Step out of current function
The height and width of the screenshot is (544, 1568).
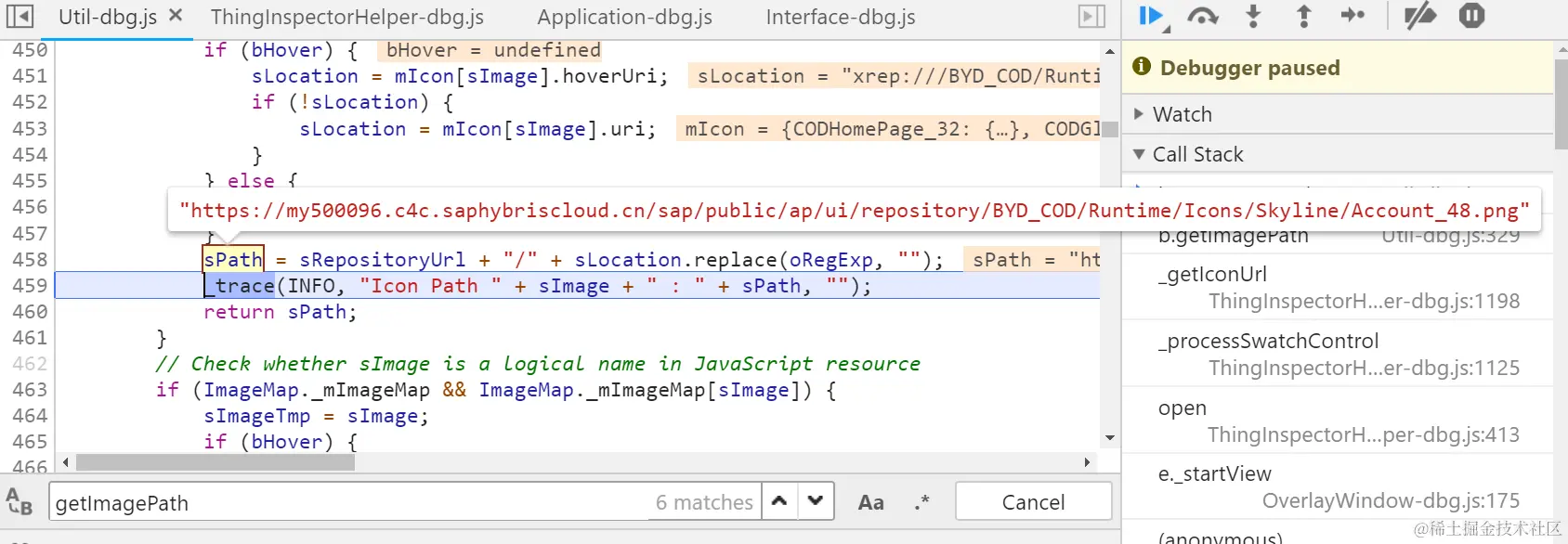tap(1303, 16)
